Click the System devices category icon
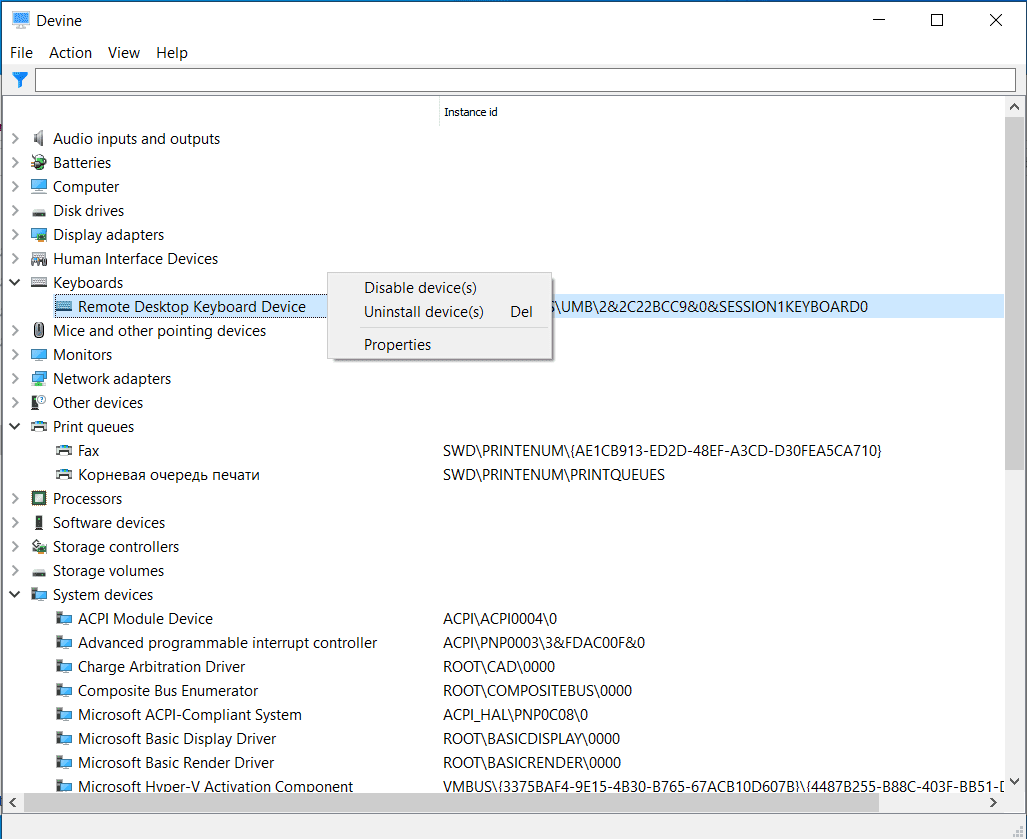 39,595
